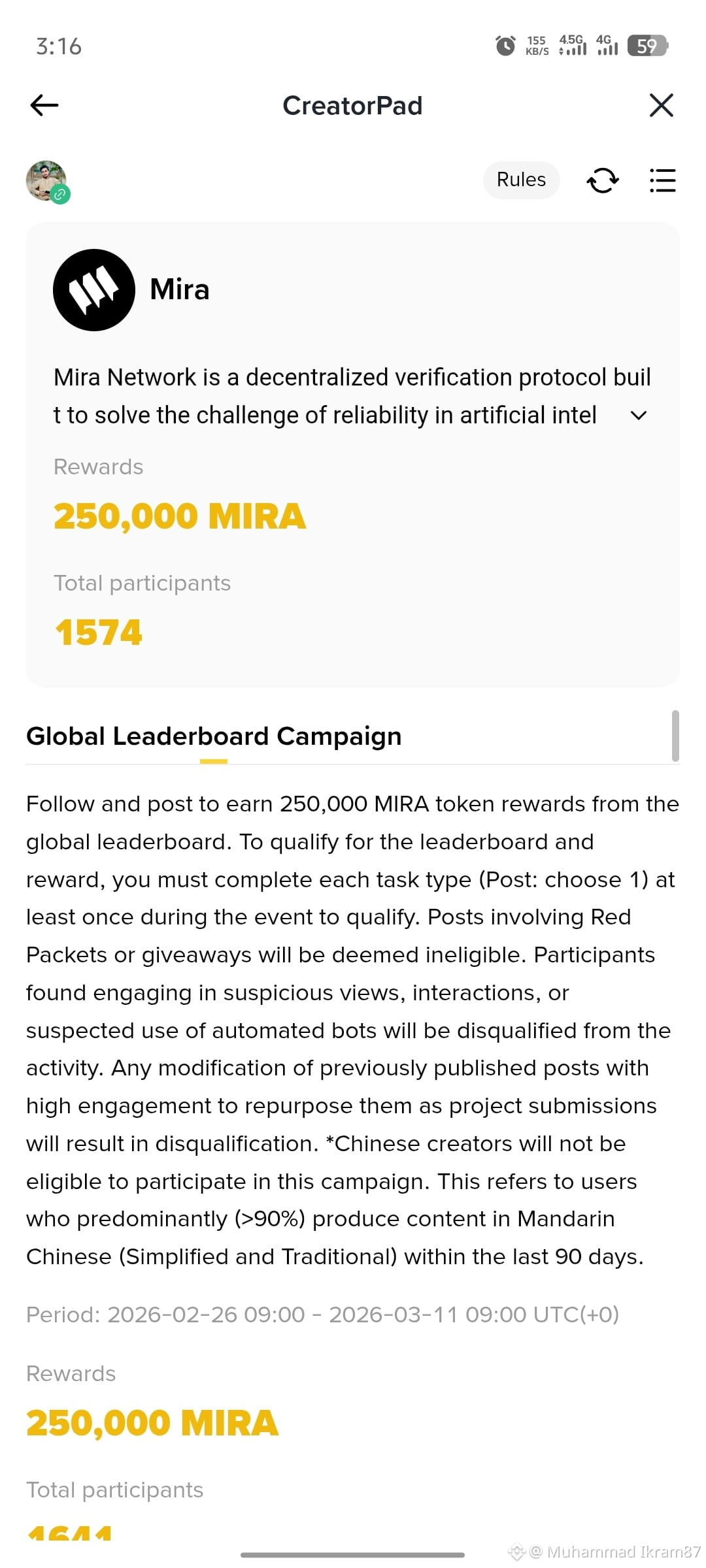Open the Rules button
The image size is (706, 1568).
(521, 180)
